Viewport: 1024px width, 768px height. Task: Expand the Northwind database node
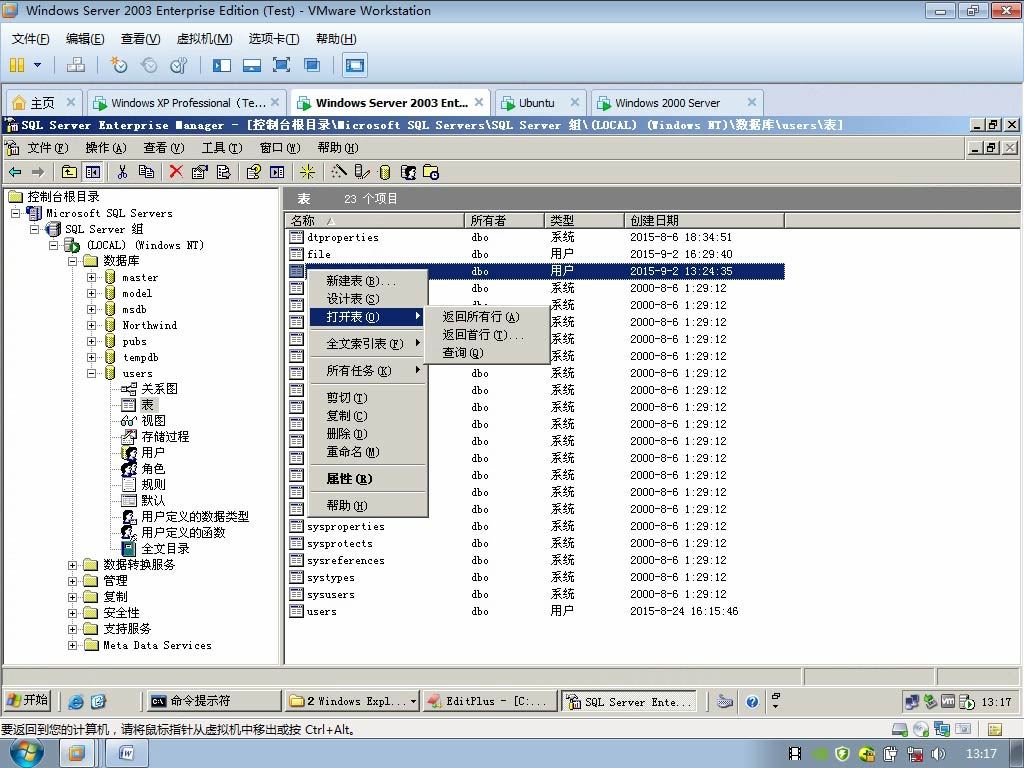91,325
